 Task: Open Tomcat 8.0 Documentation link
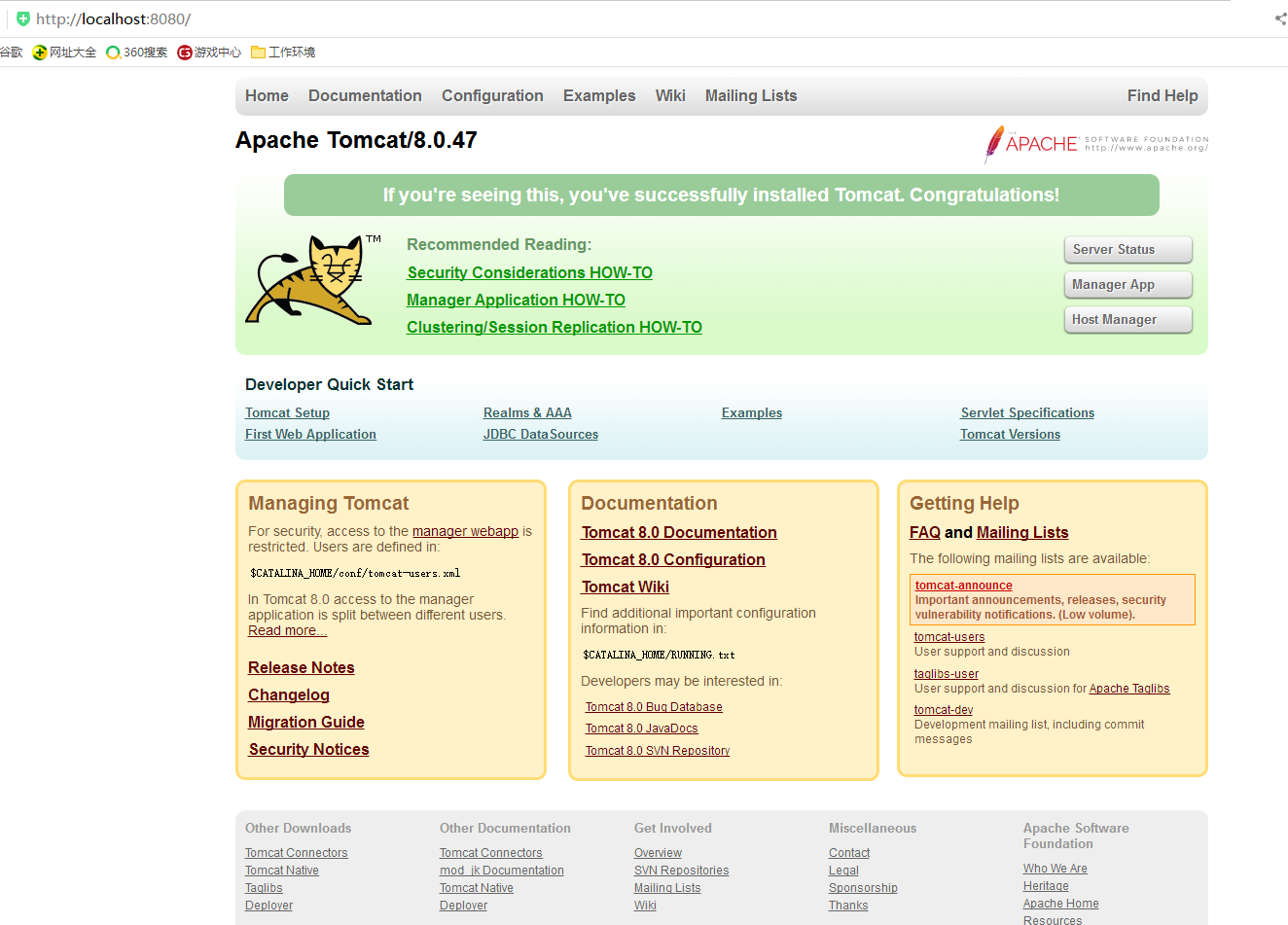[x=679, y=532]
